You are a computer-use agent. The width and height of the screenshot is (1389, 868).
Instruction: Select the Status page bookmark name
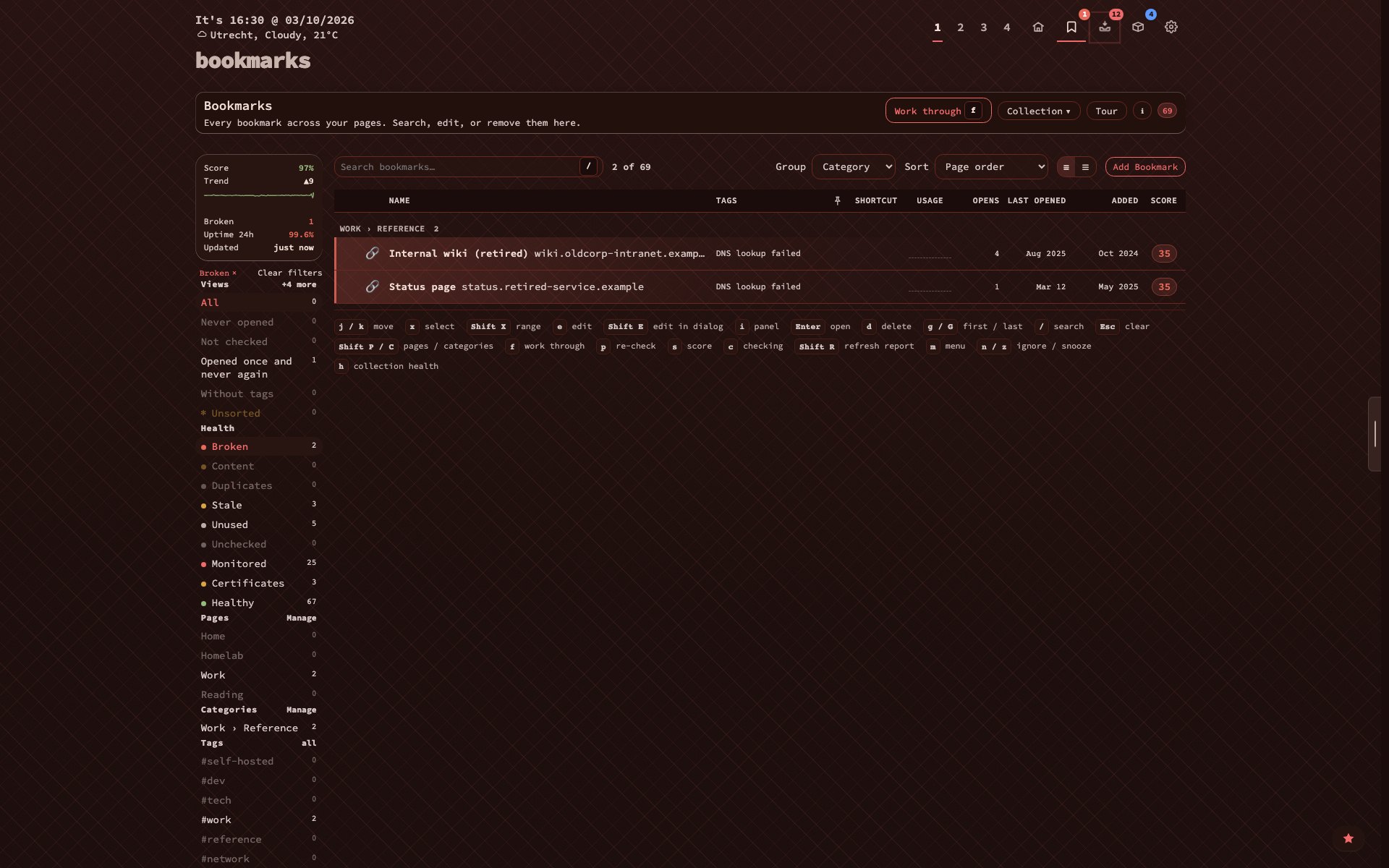422,286
